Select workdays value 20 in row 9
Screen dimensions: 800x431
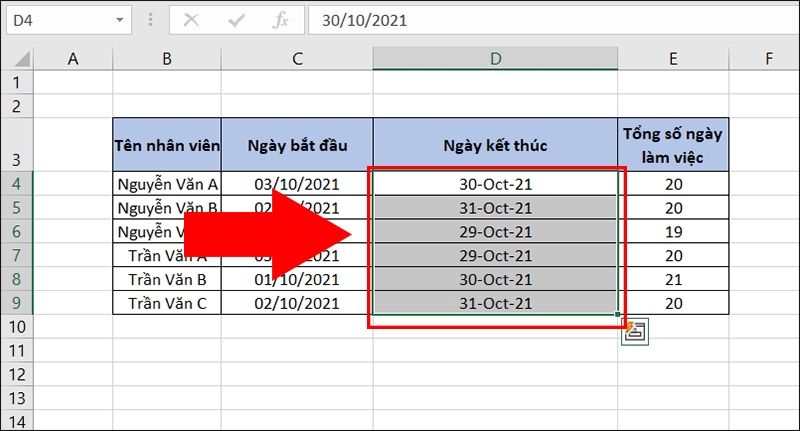pyautogui.click(x=673, y=303)
